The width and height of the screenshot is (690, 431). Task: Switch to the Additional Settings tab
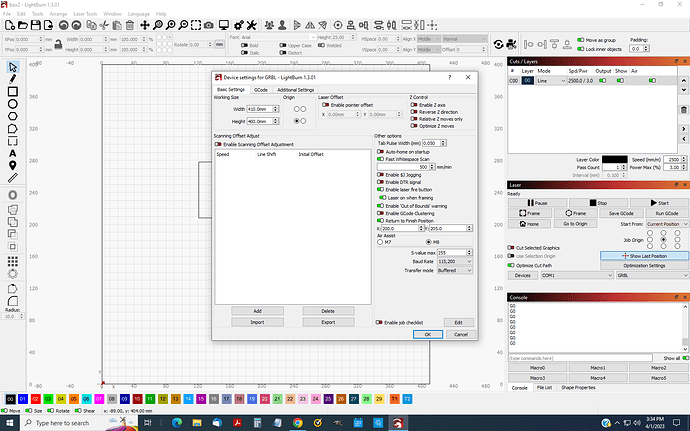[296, 90]
